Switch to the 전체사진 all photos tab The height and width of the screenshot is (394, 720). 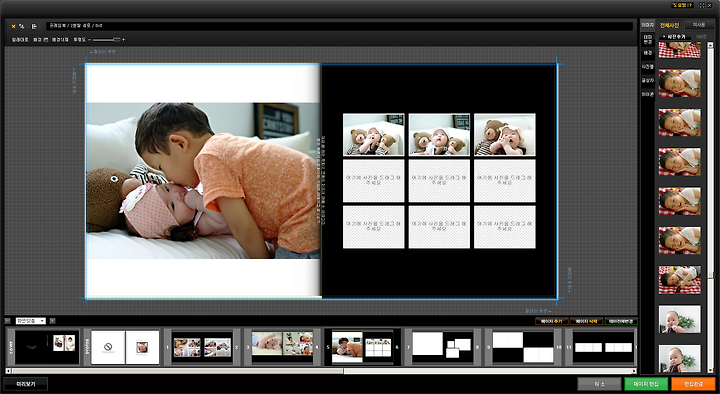(x=669, y=25)
